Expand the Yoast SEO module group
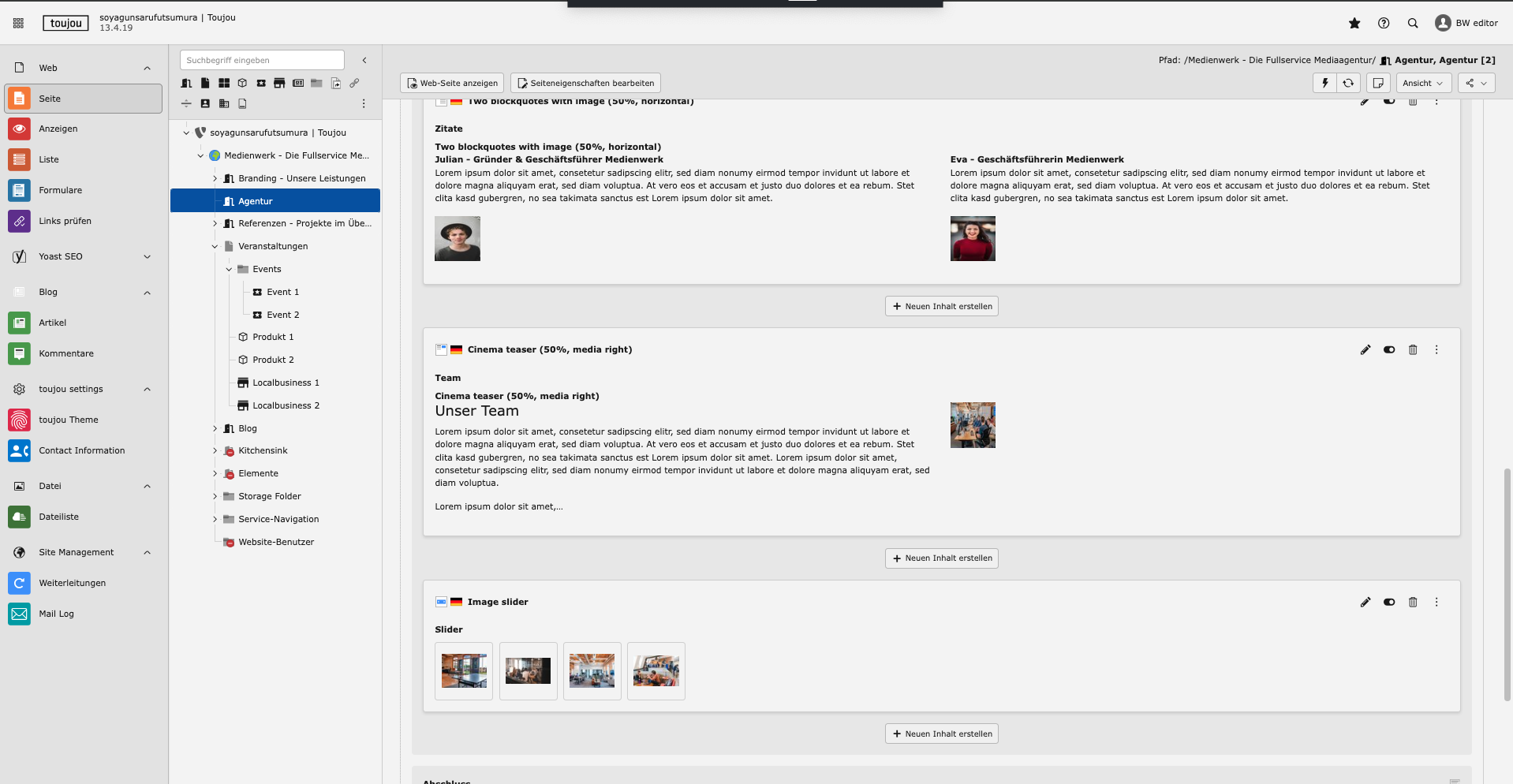Screen dimensions: 1513x784 coord(147,257)
